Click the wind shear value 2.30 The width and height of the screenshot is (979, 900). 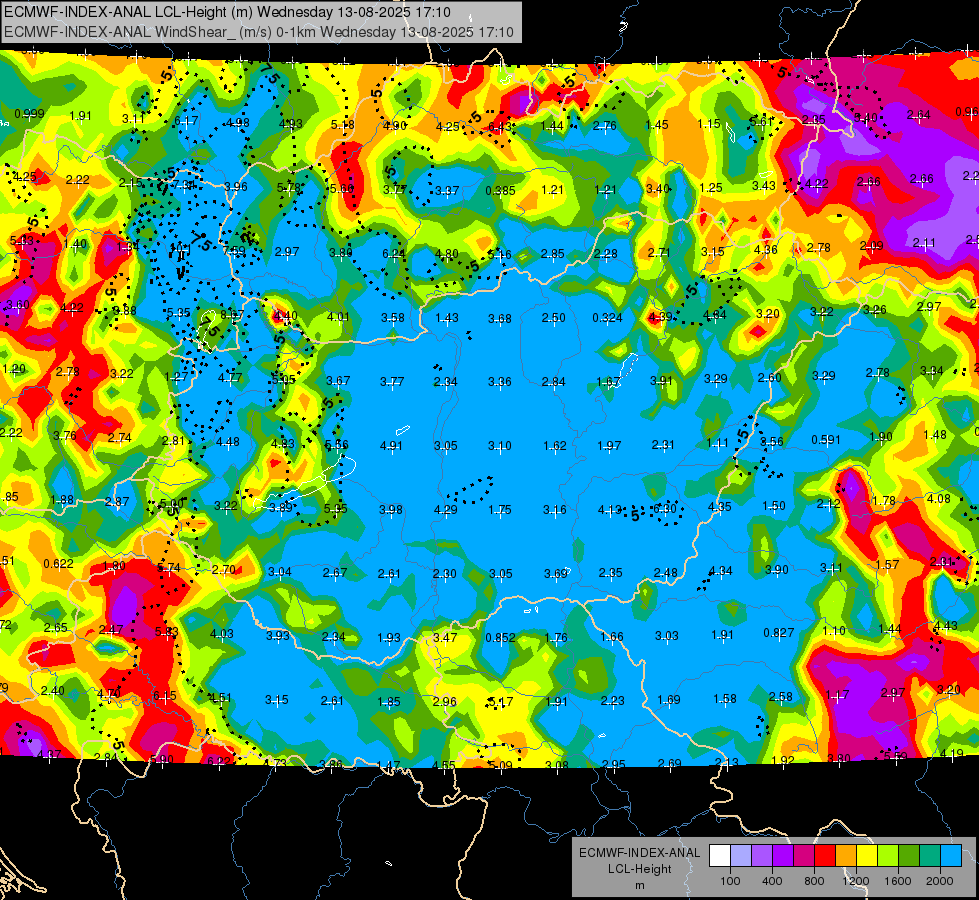(445, 573)
